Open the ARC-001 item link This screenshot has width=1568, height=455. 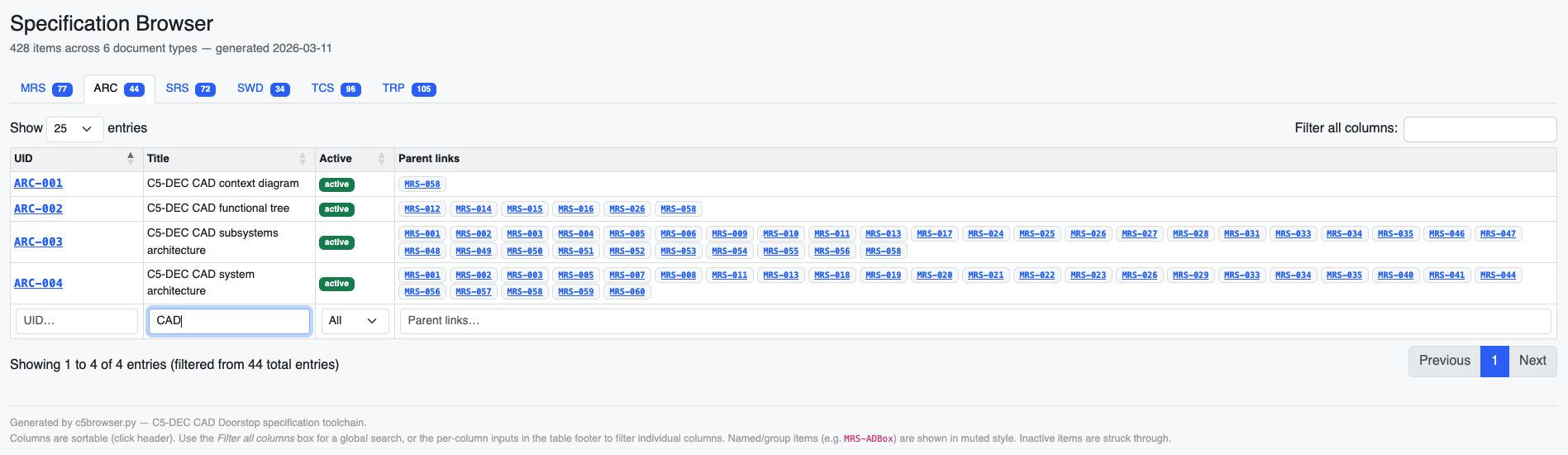[38, 184]
